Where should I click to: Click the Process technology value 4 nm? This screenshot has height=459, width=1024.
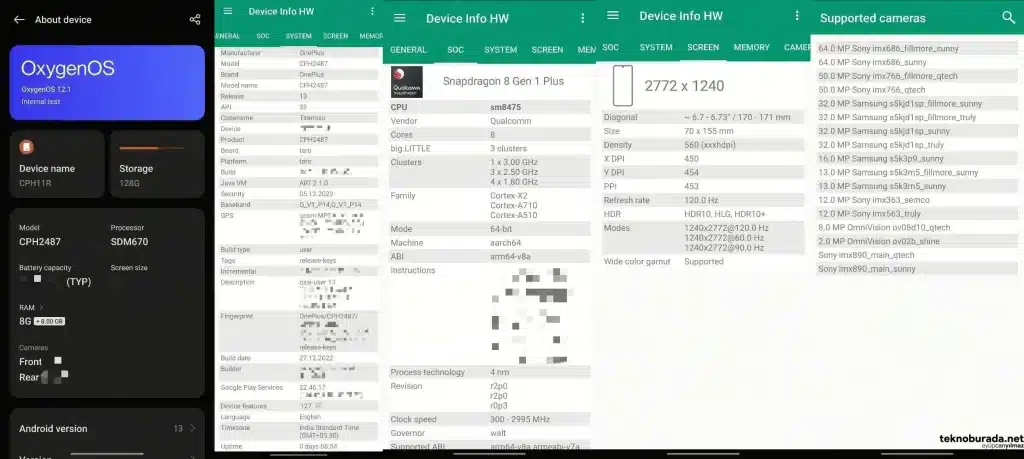pos(500,372)
